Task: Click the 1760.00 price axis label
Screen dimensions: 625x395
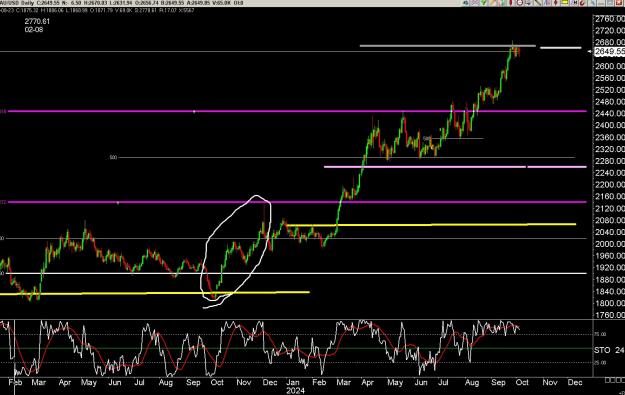Action: click(x=609, y=315)
